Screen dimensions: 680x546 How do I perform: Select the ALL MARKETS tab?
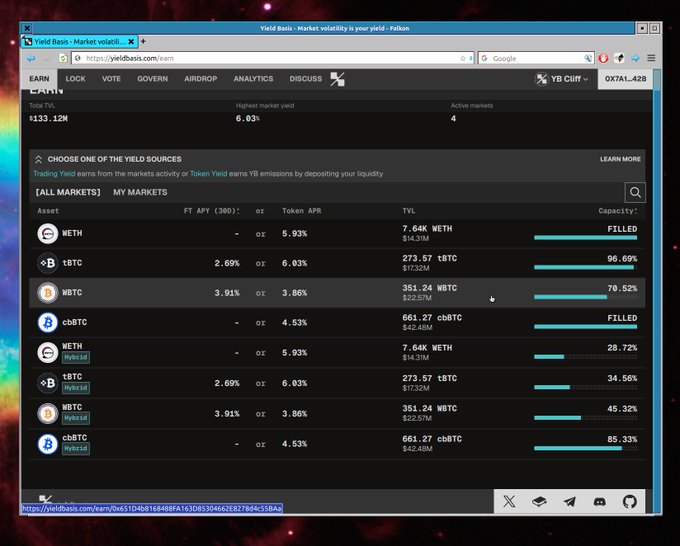68,192
